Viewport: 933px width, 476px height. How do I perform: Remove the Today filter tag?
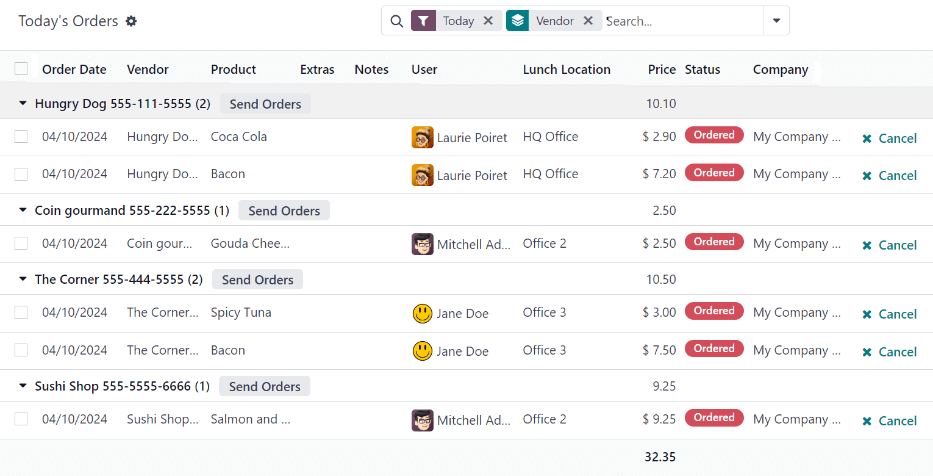tap(488, 21)
